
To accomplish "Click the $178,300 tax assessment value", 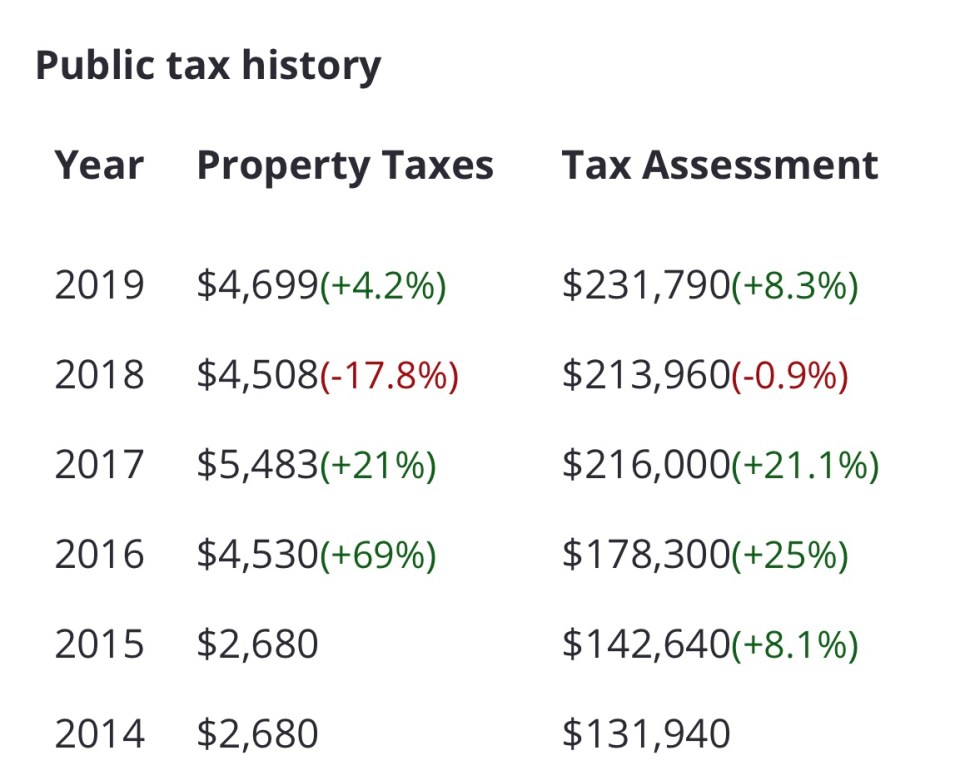I will click(645, 554).
